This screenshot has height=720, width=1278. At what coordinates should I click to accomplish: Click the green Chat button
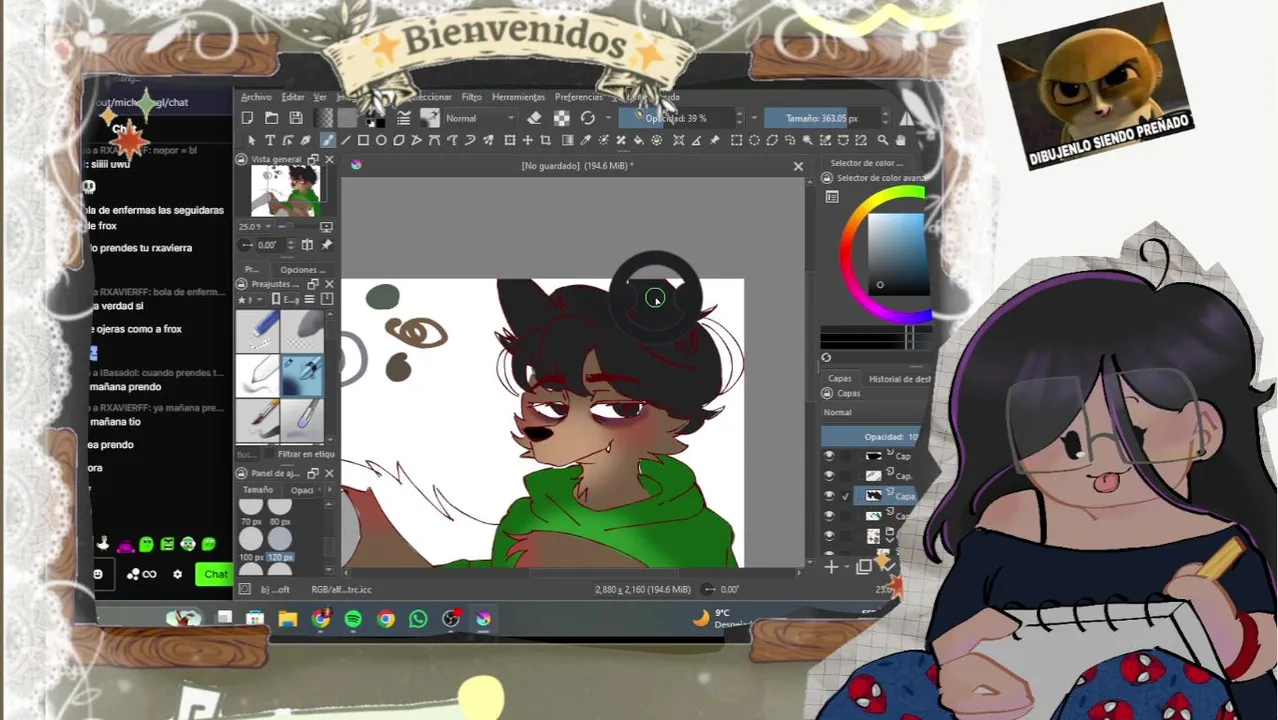coord(216,574)
